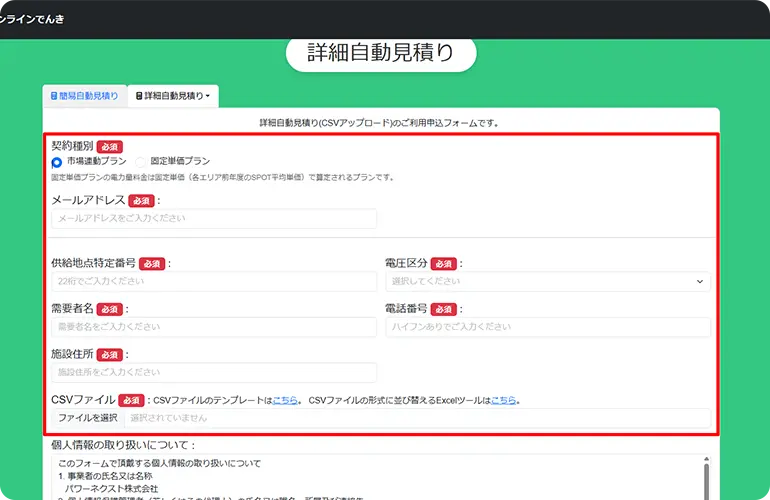Click the calculator icon on 詳細自動見積り tab
Screen dimensions: 770x500
pyautogui.click(x=139, y=96)
